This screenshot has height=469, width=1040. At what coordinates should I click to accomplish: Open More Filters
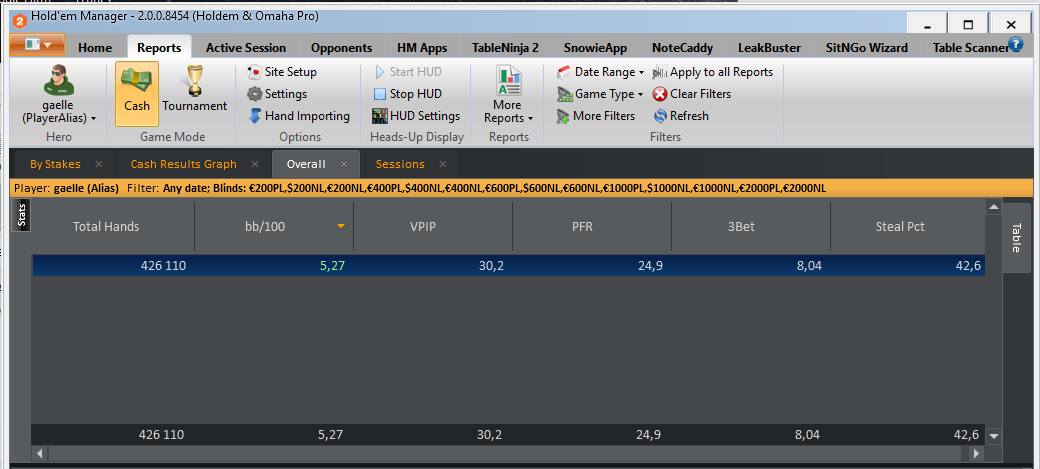pos(596,115)
